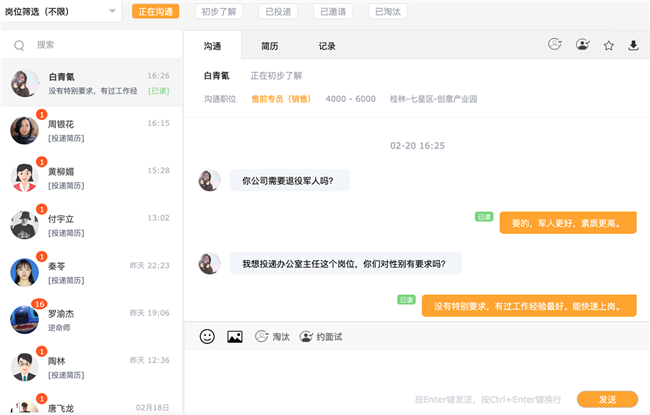The height and width of the screenshot is (415, 650).
Task: Open conversation with 付宇立
Action: pyautogui.click(x=92, y=225)
